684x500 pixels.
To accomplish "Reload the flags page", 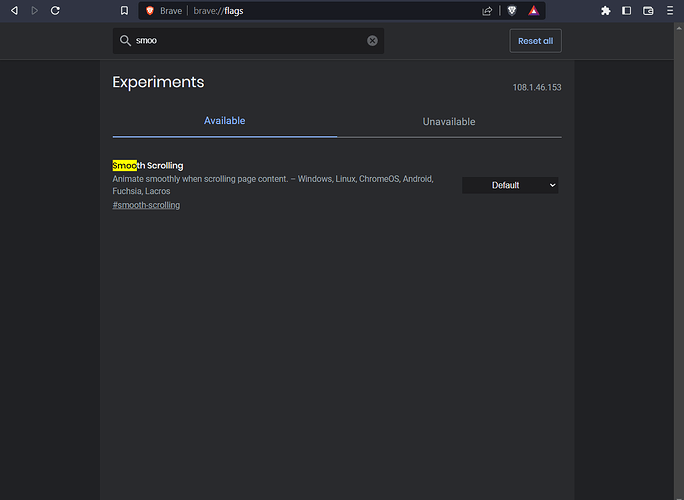I will click(55, 10).
